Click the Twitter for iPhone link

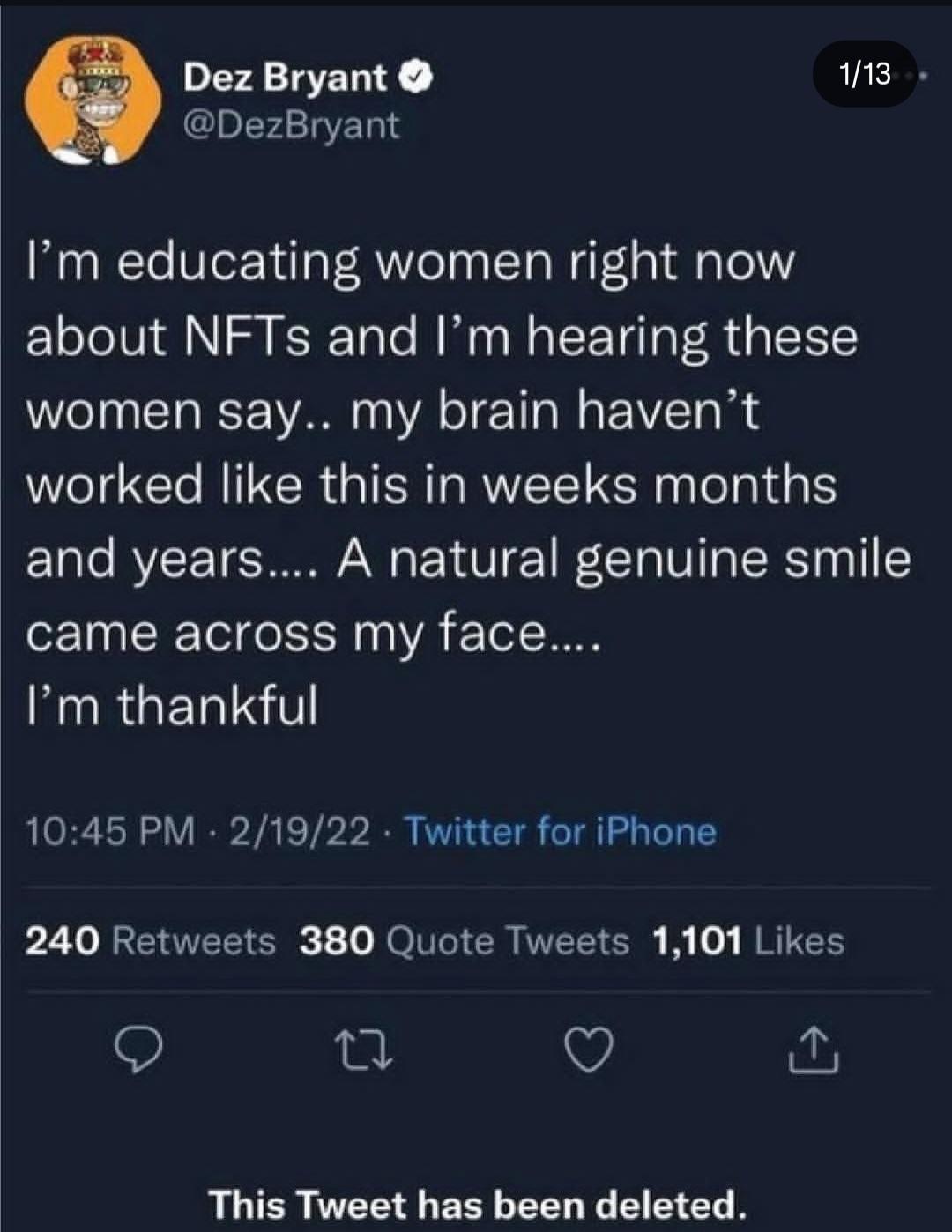pyautogui.click(x=560, y=831)
